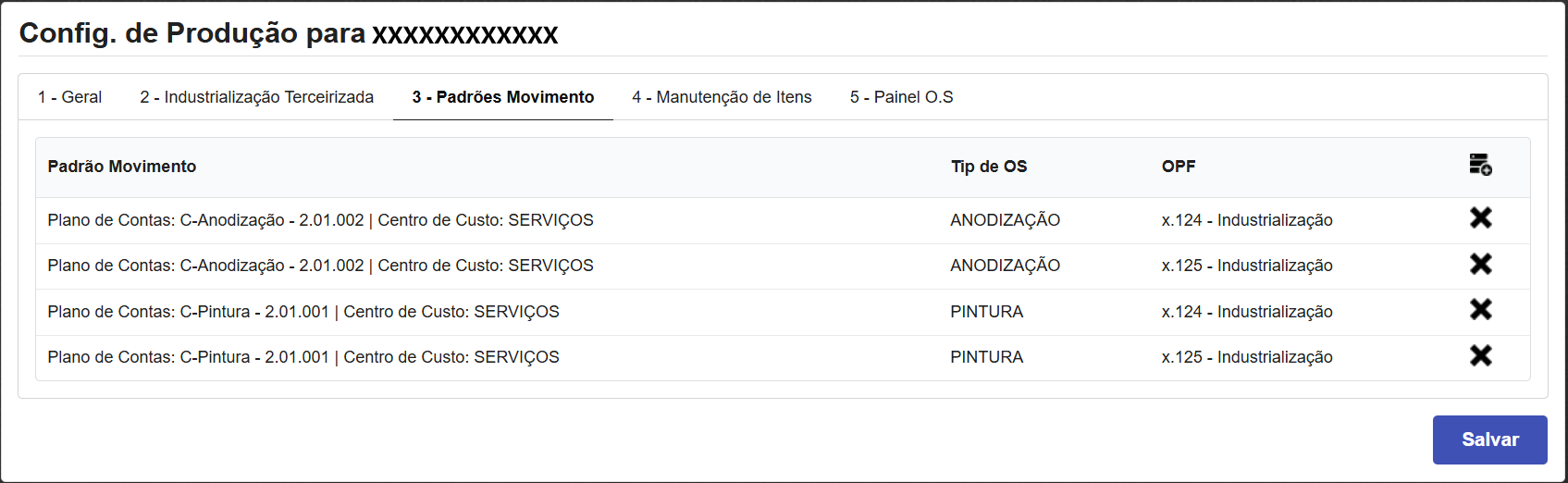The image size is (1568, 483).
Task: Click the Tip de OS column header
Action: point(989,167)
